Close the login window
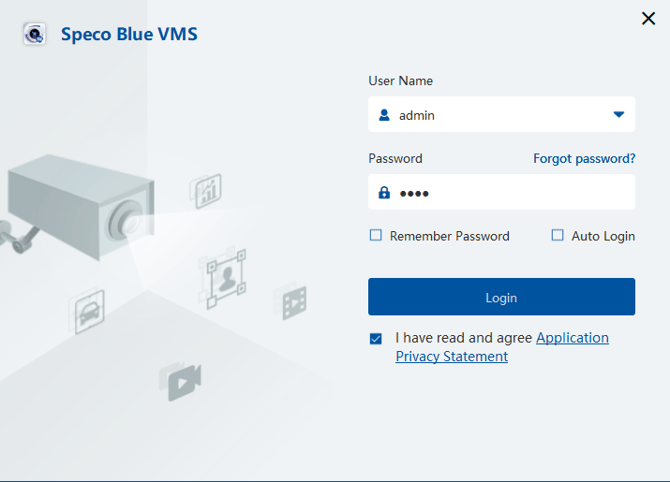The width and height of the screenshot is (670, 482). pos(648,18)
